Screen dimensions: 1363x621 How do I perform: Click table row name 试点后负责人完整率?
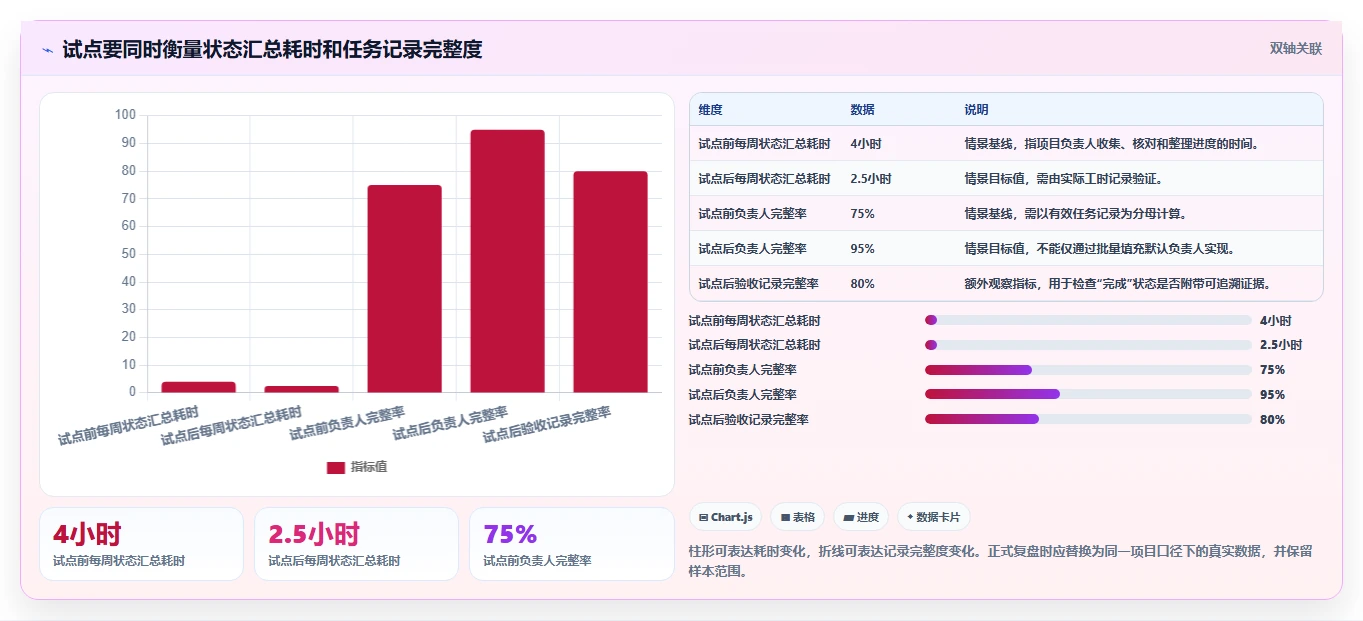pos(752,249)
